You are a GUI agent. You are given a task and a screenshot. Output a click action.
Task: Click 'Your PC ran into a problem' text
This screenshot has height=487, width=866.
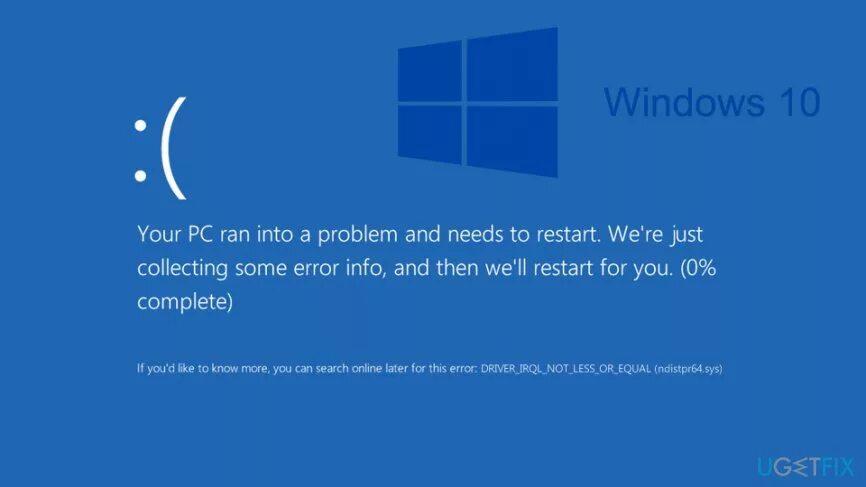(x=267, y=234)
